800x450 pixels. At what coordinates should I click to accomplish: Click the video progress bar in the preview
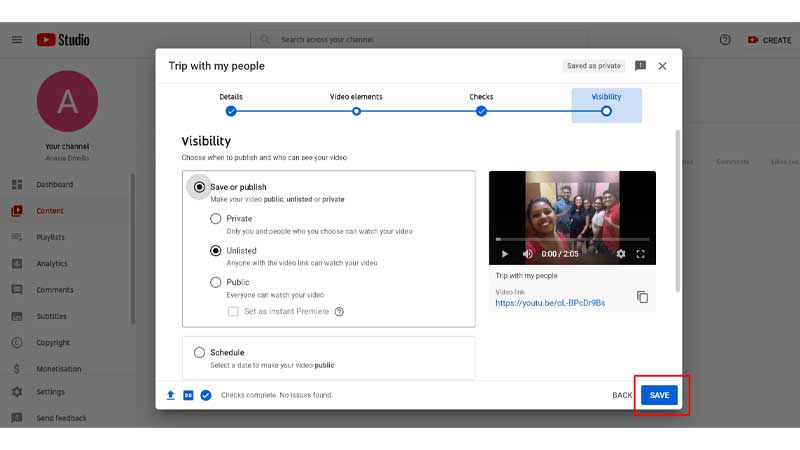[572, 239]
